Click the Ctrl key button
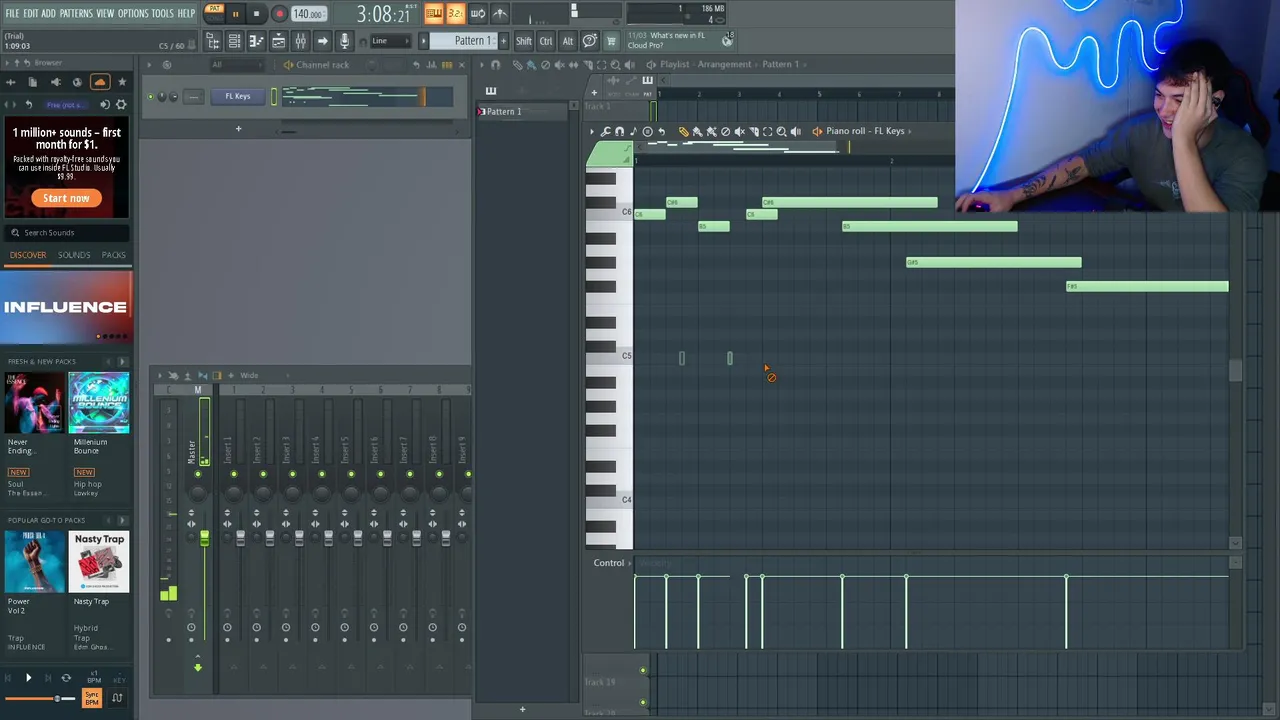 click(x=546, y=41)
